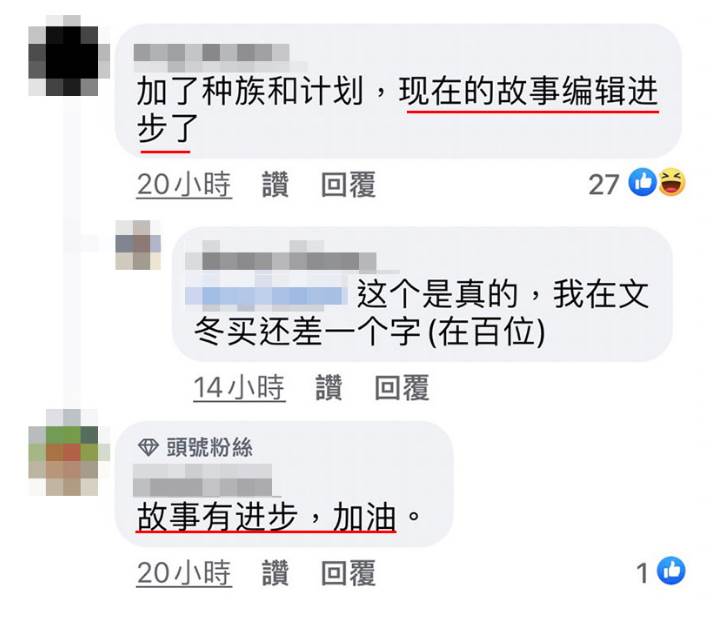Reply to the last comment via 回覆
The height and width of the screenshot is (618, 719).
348,573
